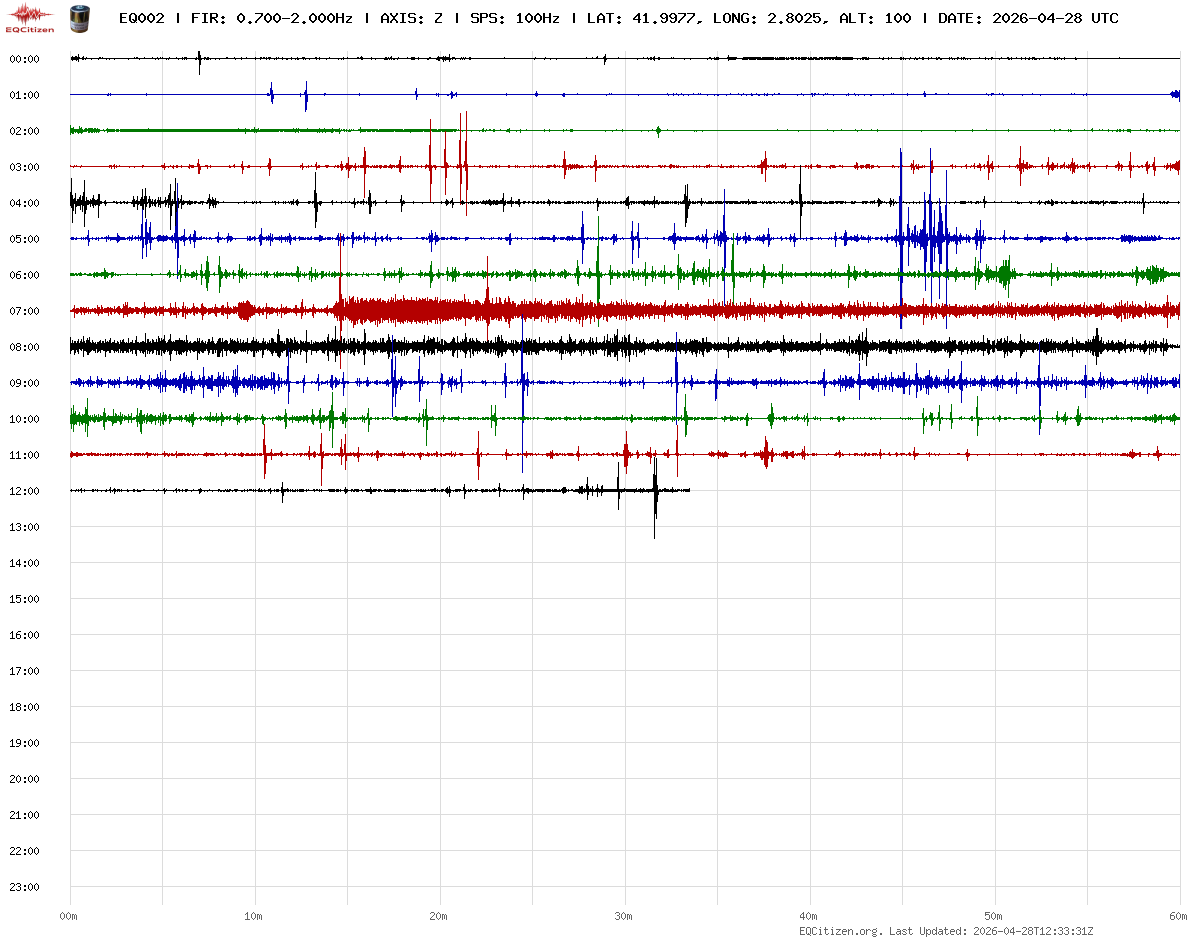Click the 30m minute axis label
The image size is (1200, 940).
coord(624,916)
